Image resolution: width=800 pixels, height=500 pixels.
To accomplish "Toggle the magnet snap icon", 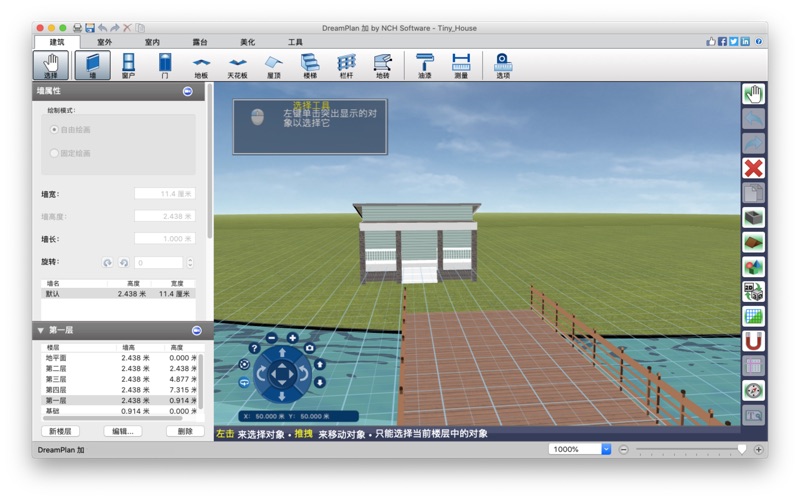I will [x=753, y=341].
